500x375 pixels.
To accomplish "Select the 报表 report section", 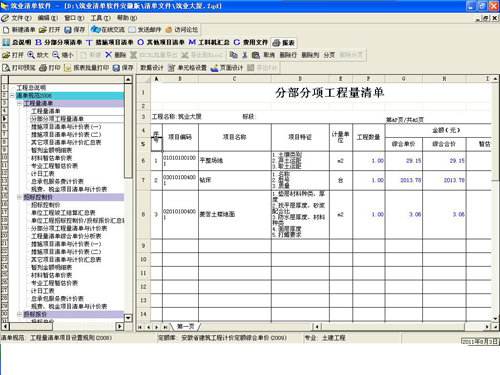I will (x=284, y=43).
